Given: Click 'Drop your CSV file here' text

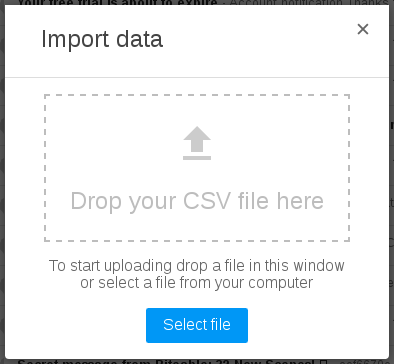Looking at the screenshot, I should [197, 201].
